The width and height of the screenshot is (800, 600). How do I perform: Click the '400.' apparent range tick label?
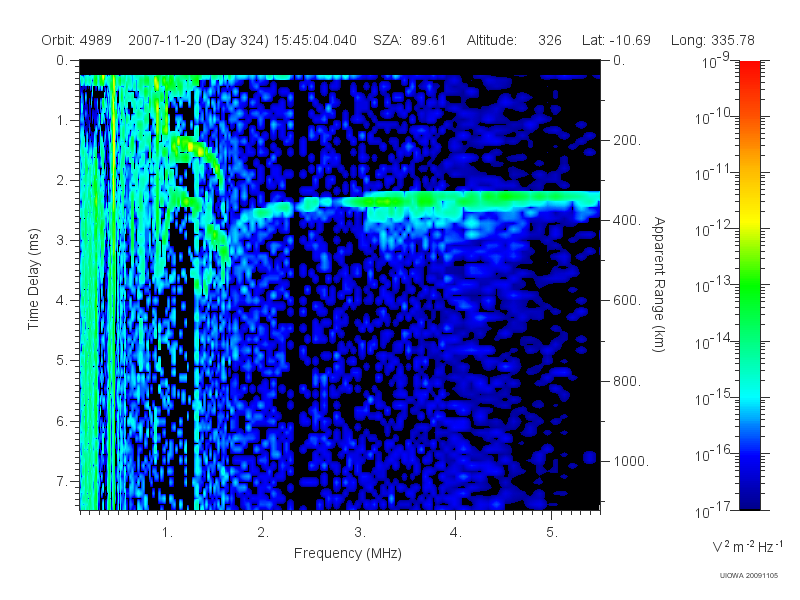627,220
